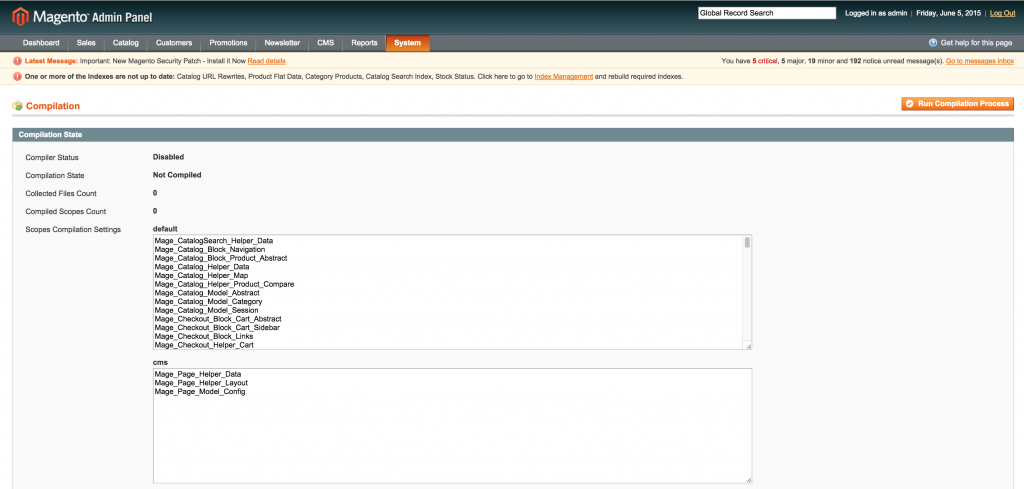Click the 5 critical messages count
The width and height of the screenshot is (1024, 489).
(763, 61)
